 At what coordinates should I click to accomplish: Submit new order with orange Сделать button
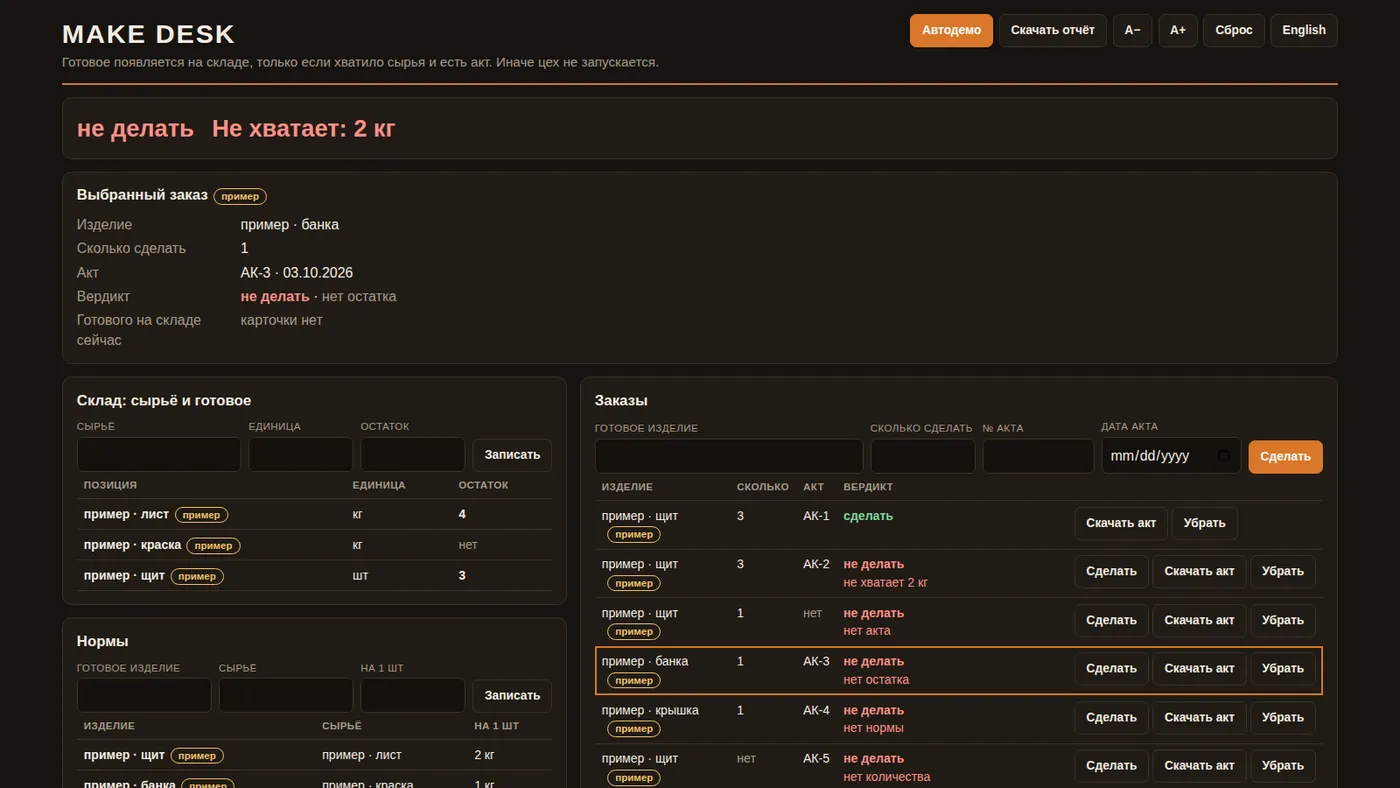click(x=1285, y=457)
